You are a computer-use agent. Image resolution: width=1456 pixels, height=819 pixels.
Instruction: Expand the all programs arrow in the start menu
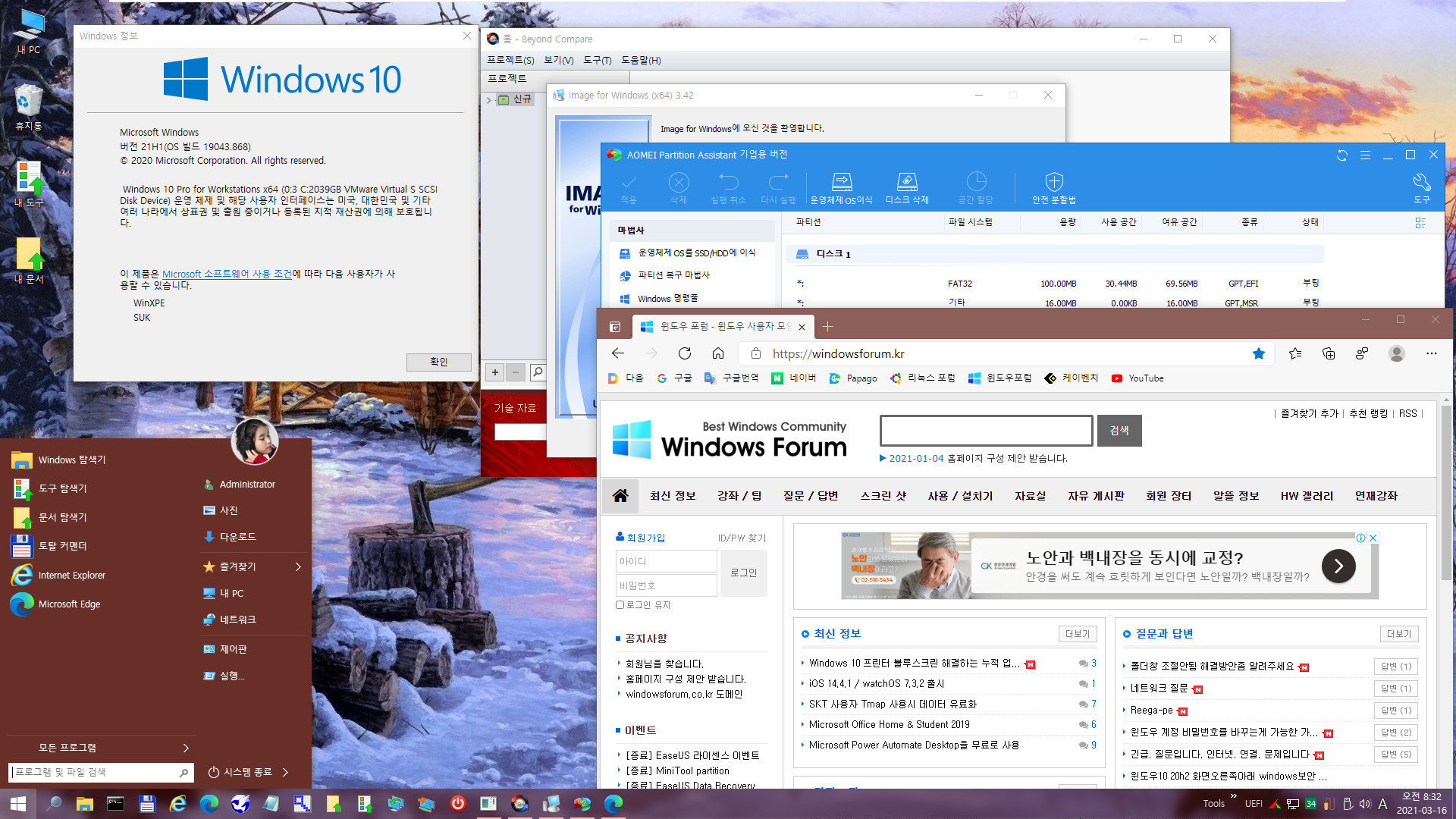coord(186,748)
